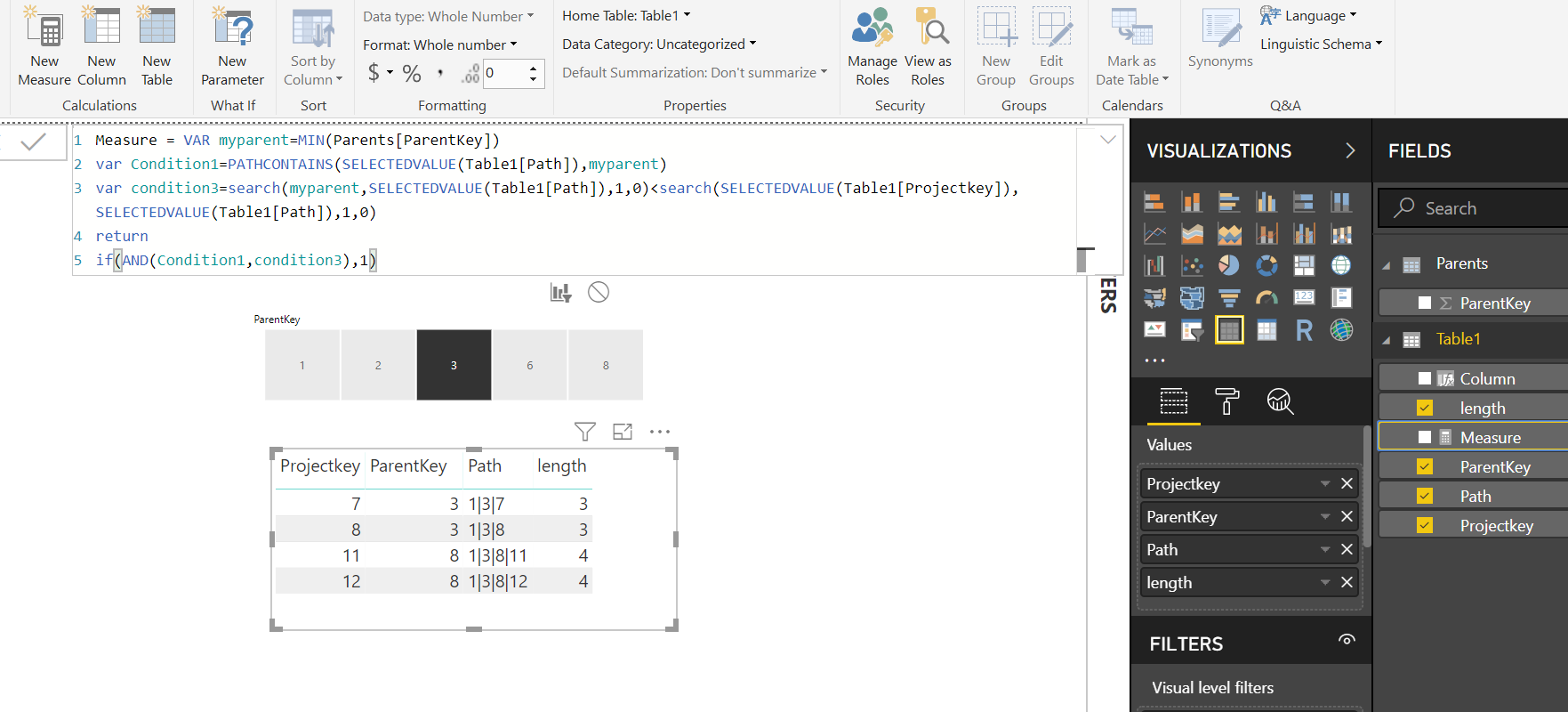Select the card visual with 123
The width and height of the screenshot is (1568, 712).
tap(1304, 297)
